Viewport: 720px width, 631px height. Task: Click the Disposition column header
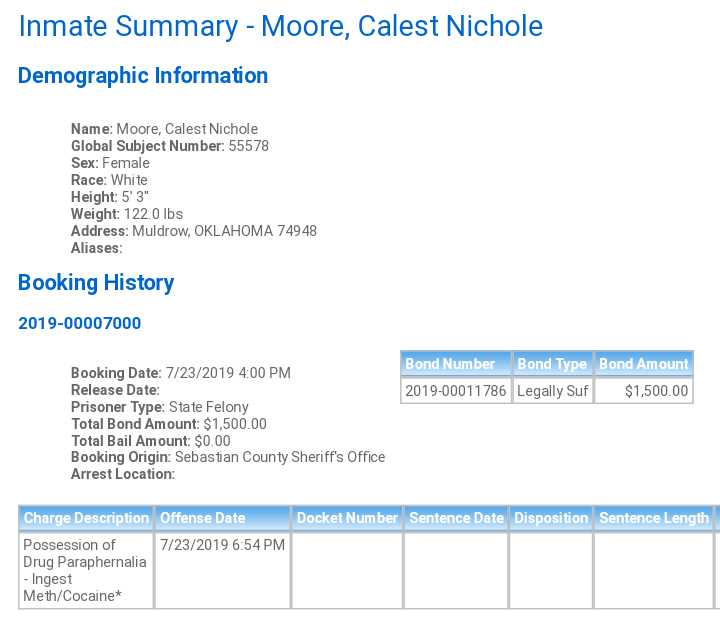[x=551, y=518]
